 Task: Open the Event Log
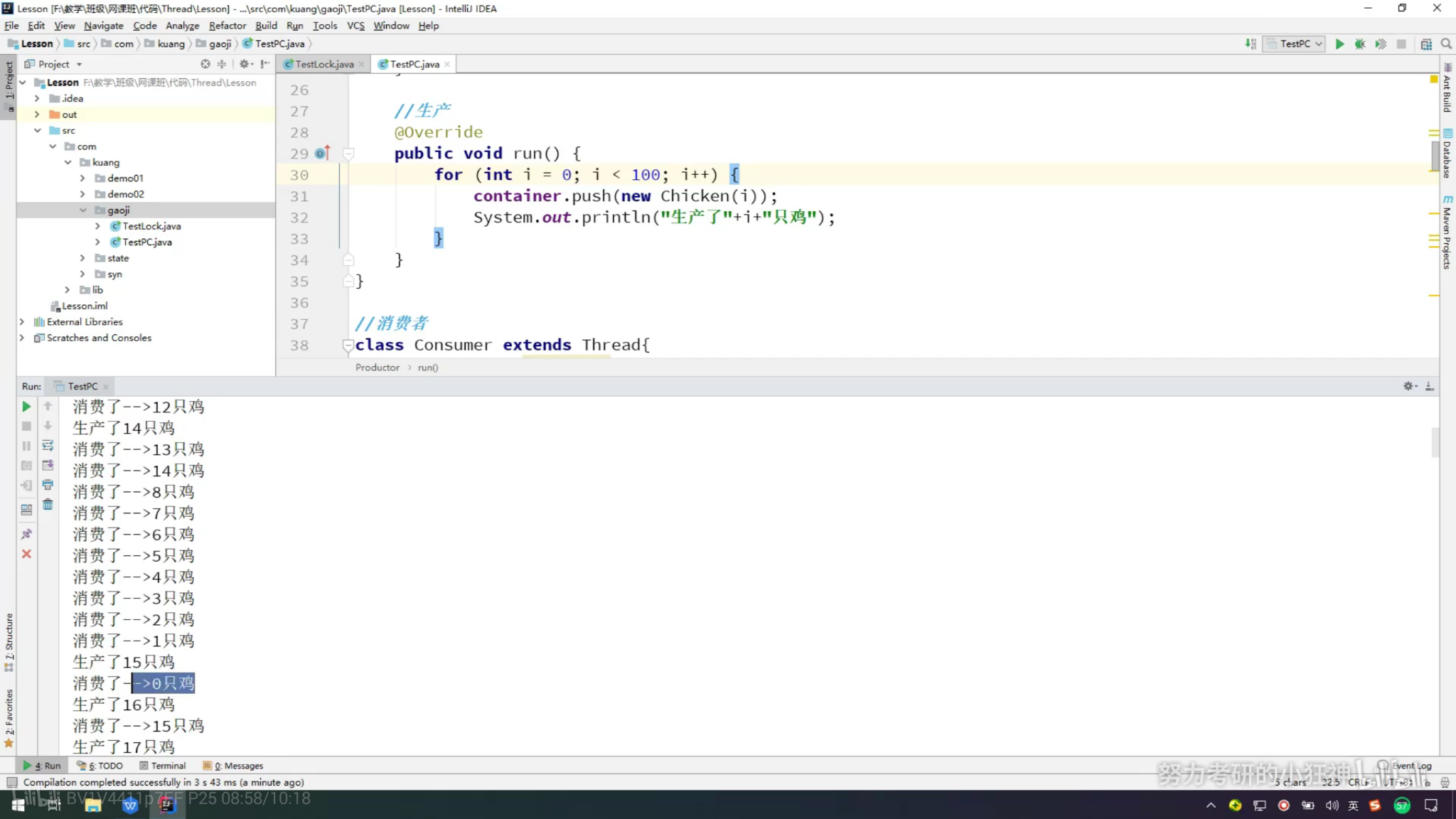(x=1405, y=766)
